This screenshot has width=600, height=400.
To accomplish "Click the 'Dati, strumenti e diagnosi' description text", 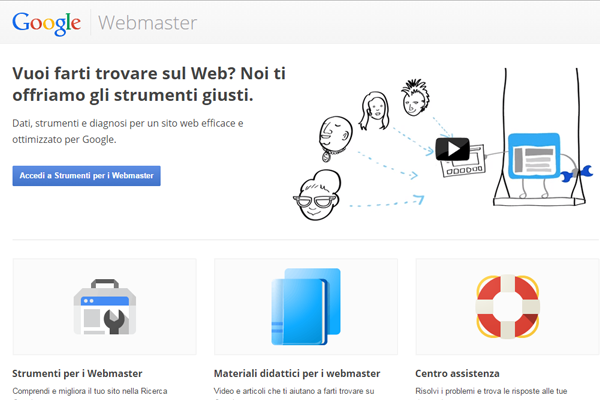I will [128, 131].
